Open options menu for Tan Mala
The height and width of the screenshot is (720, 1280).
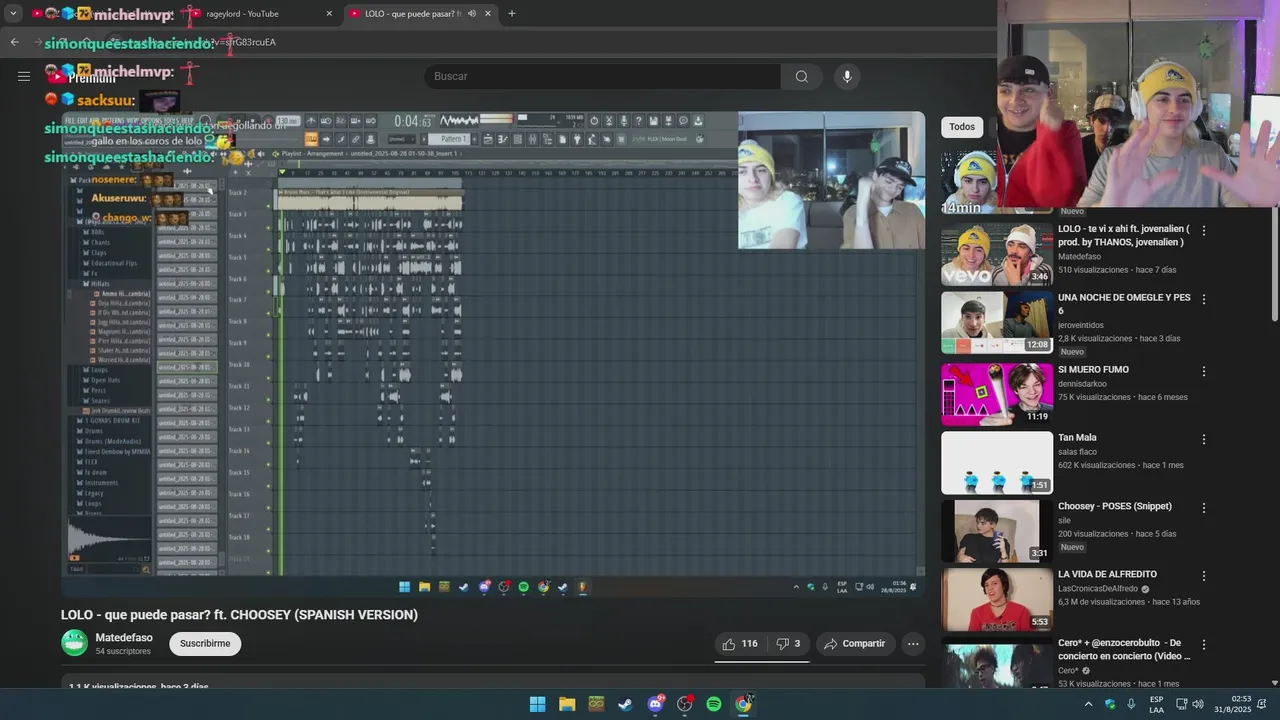click(1203, 439)
